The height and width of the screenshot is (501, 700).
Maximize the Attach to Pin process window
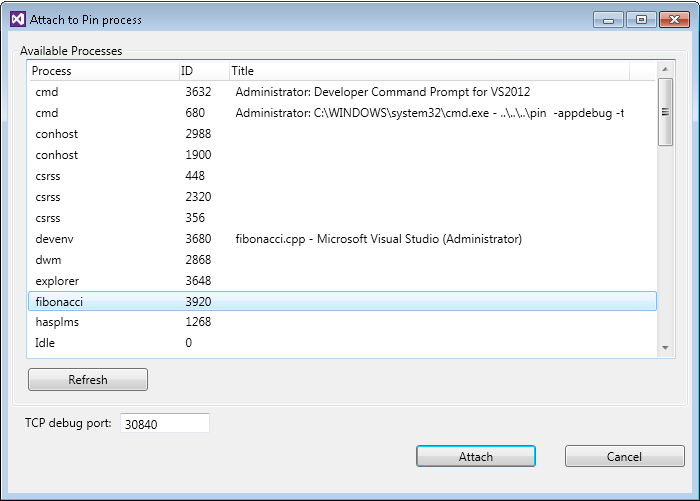pyautogui.click(x=641, y=20)
